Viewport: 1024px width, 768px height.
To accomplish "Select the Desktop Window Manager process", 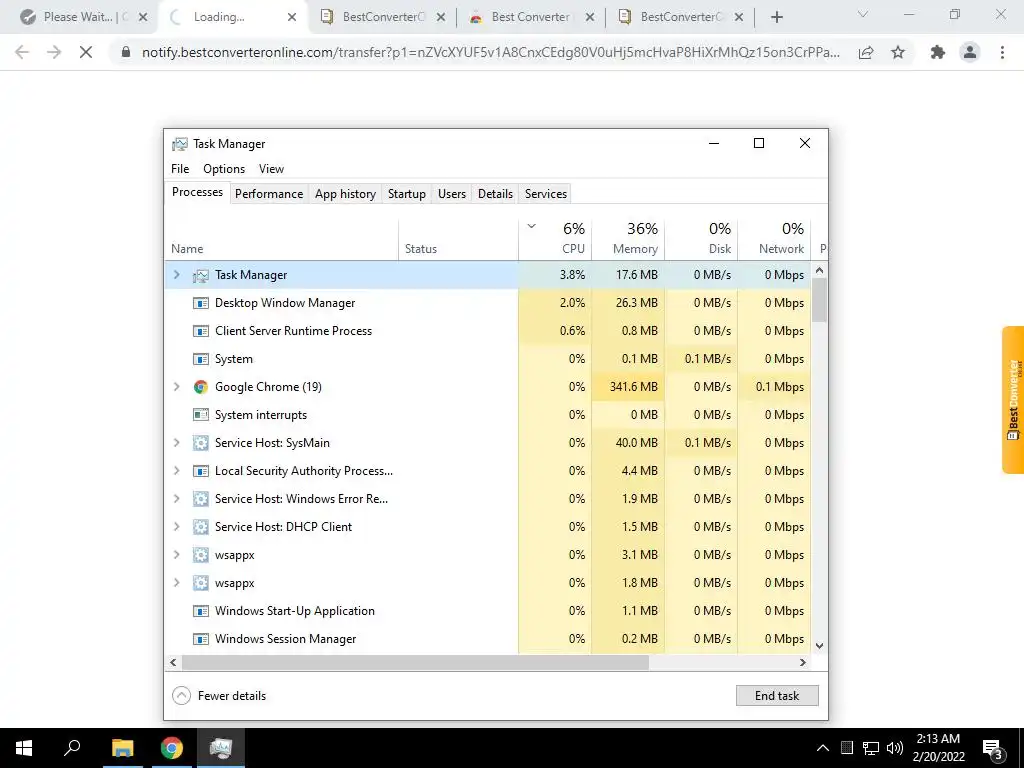I will (488, 303).
